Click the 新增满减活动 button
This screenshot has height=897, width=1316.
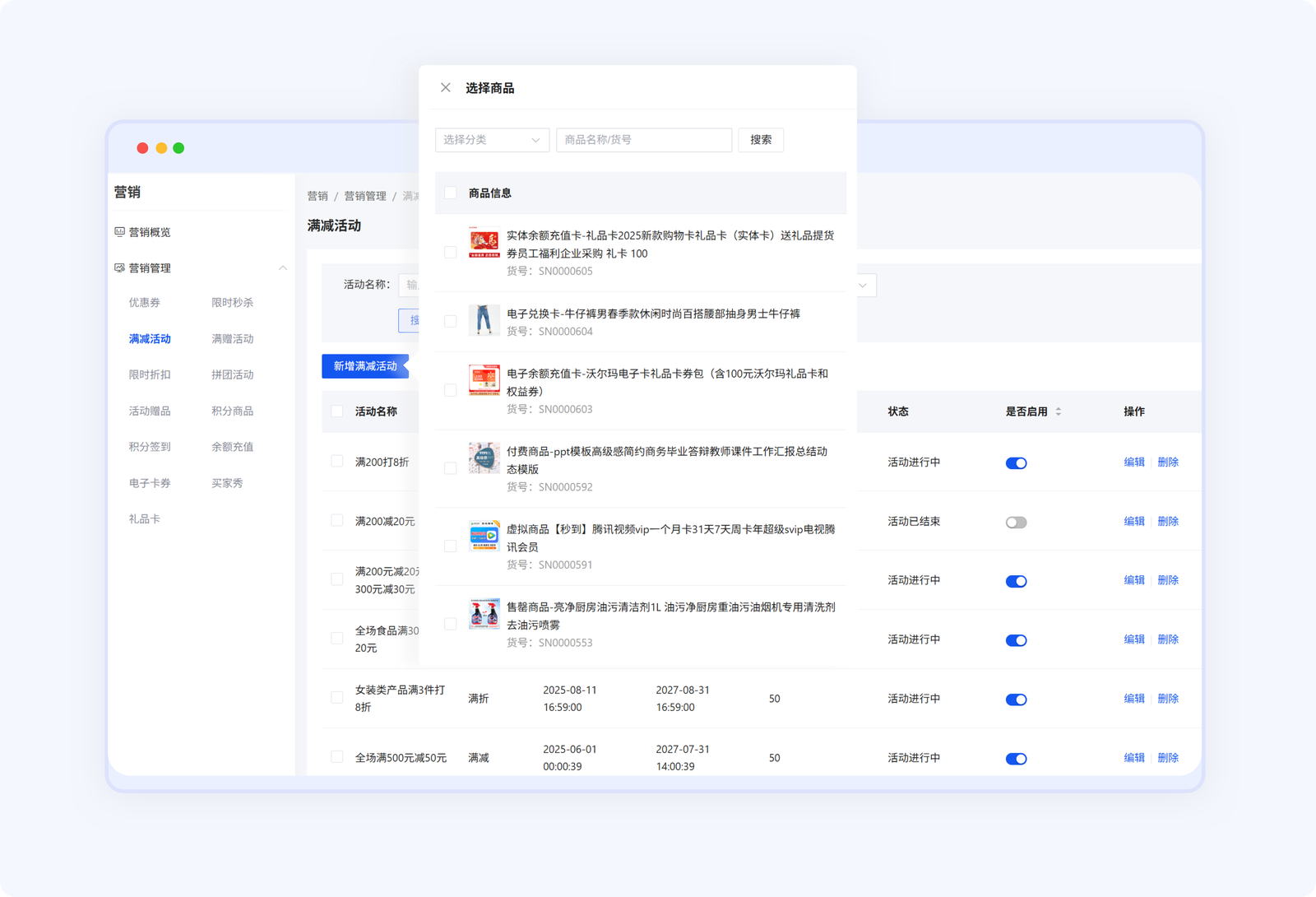(x=365, y=366)
